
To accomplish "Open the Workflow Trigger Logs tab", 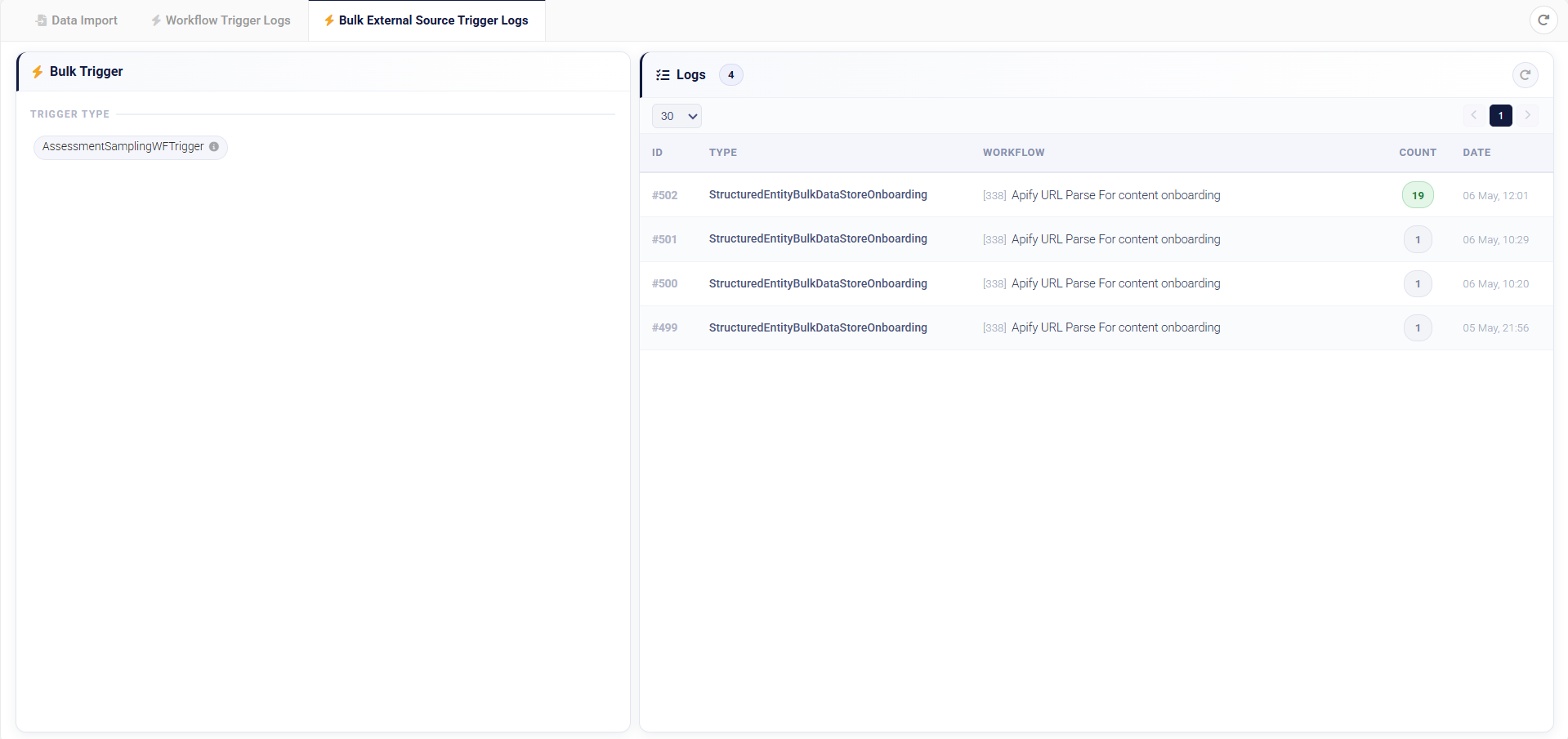I will point(221,20).
